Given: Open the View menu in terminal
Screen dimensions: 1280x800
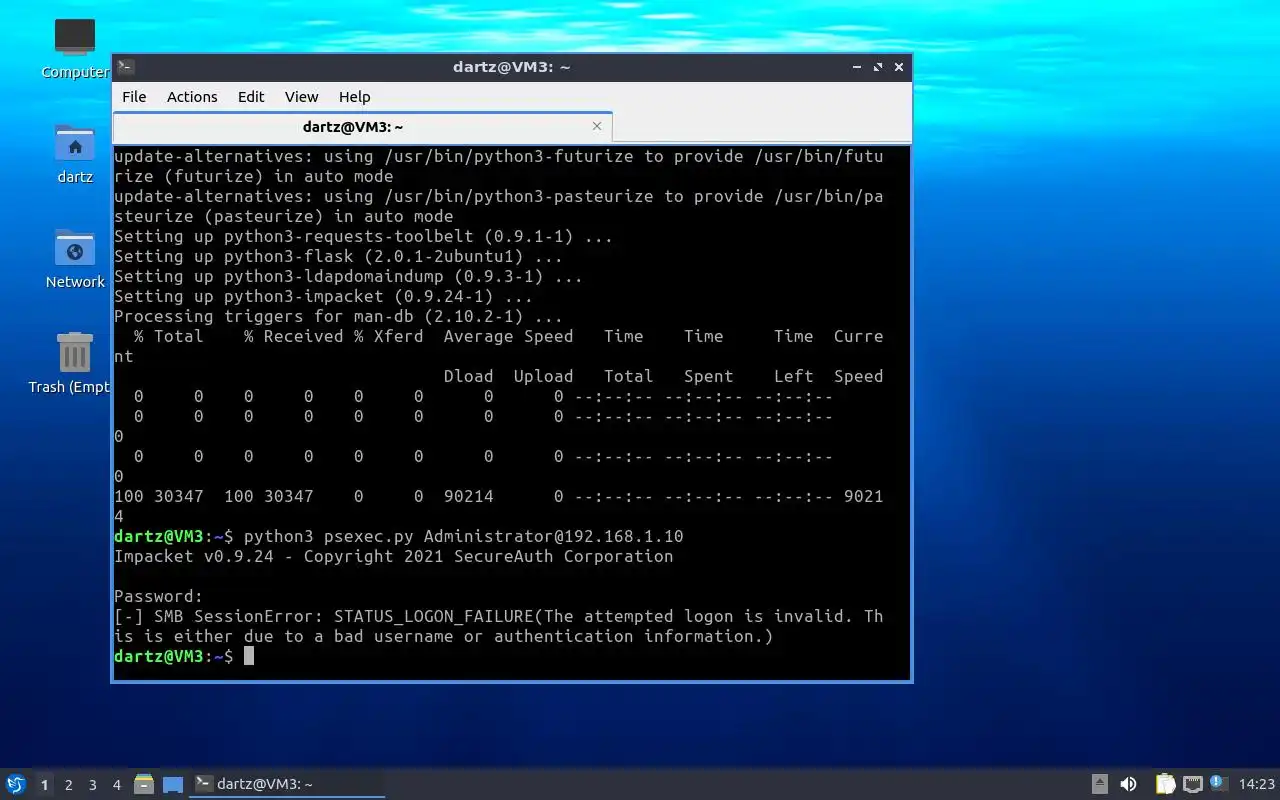Looking at the screenshot, I should pyautogui.click(x=301, y=97).
